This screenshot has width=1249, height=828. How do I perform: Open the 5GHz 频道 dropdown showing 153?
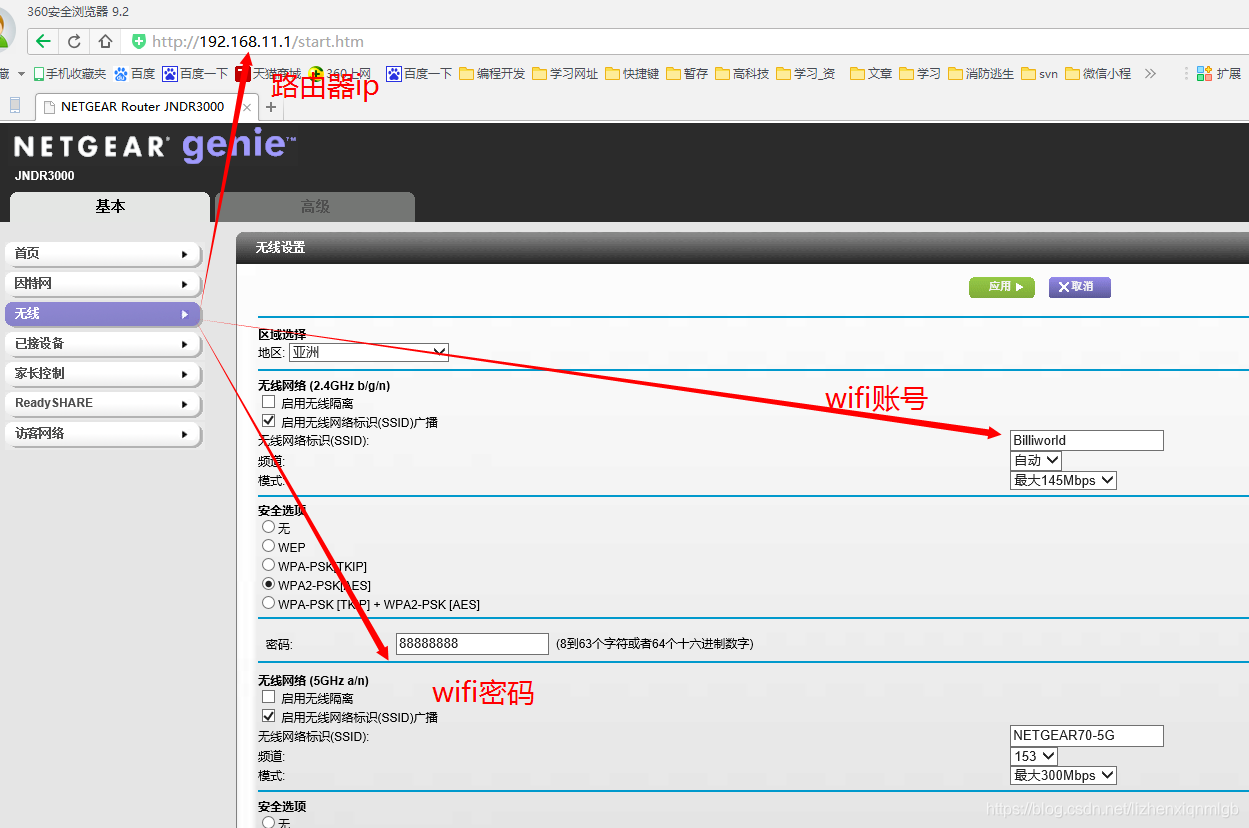[x=1034, y=756]
